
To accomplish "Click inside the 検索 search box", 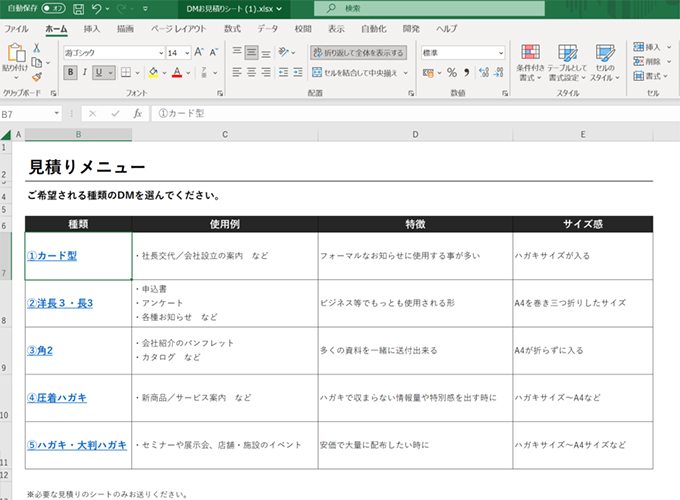I will 400,8.
